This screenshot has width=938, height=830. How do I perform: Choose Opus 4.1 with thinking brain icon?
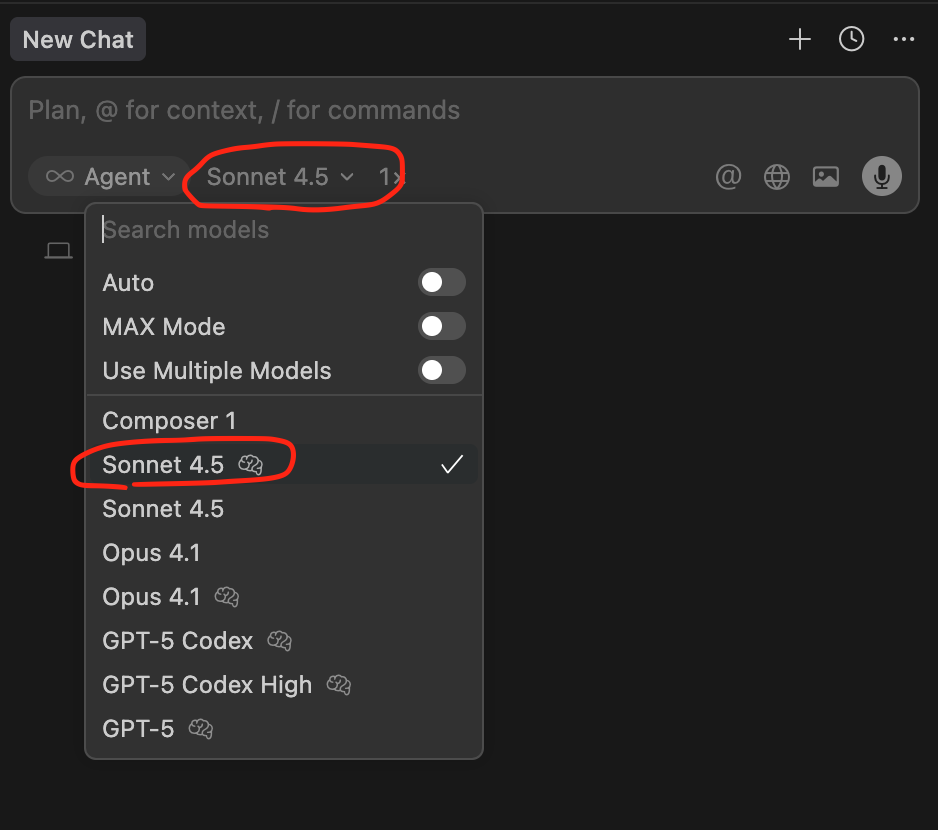tap(170, 597)
